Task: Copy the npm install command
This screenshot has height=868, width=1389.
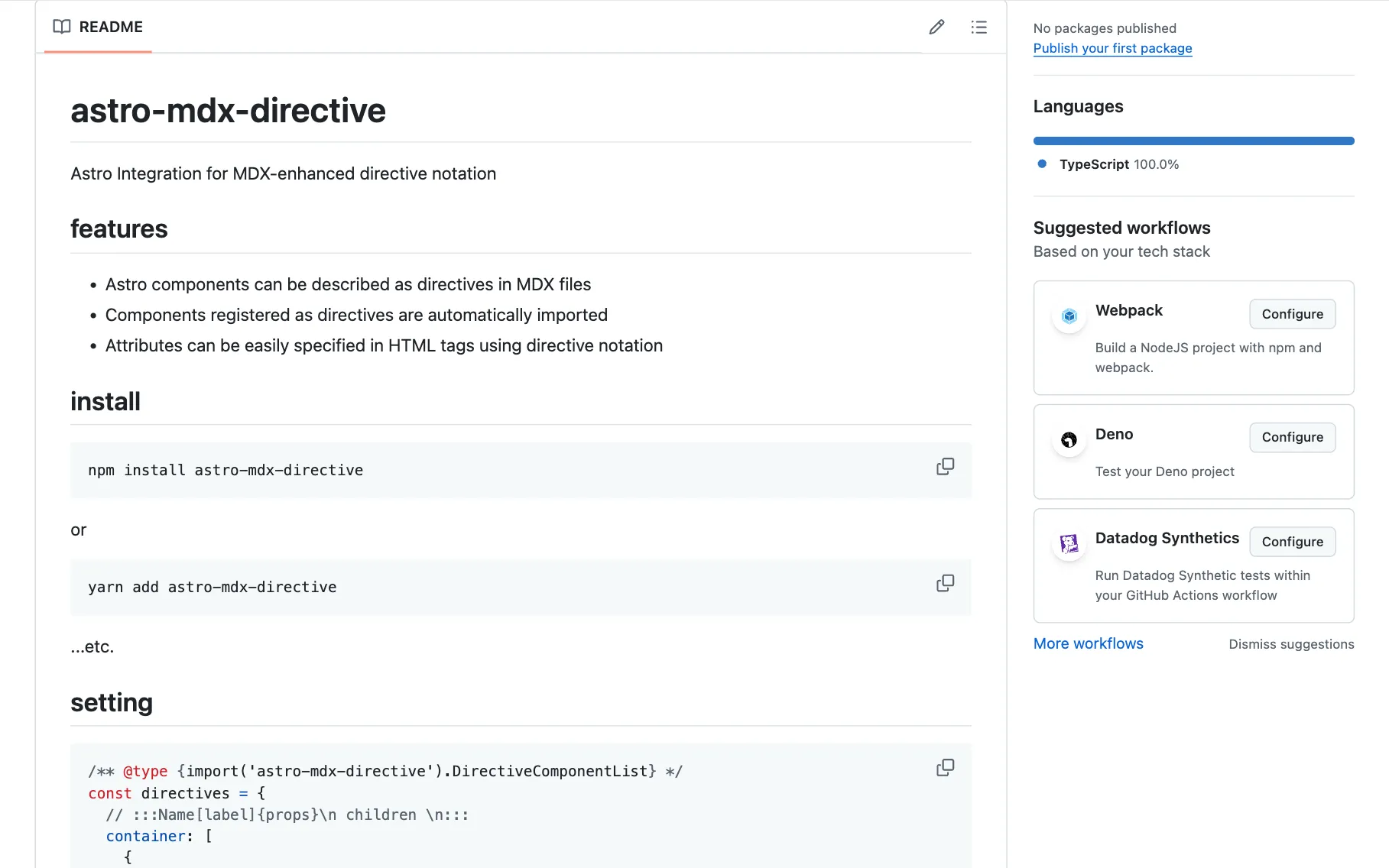Action: tap(945, 467)
